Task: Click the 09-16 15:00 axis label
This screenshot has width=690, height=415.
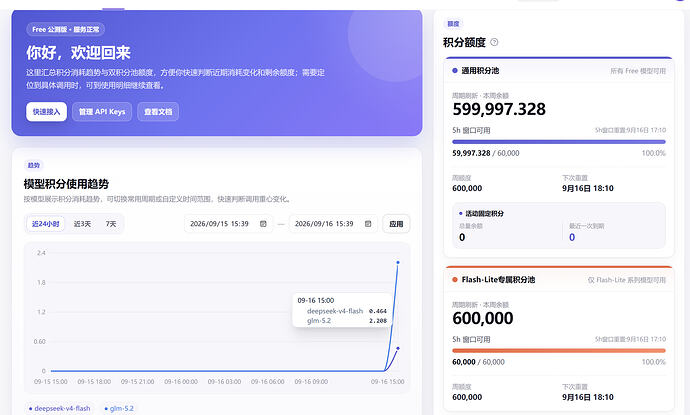Action: coord(387,382)
